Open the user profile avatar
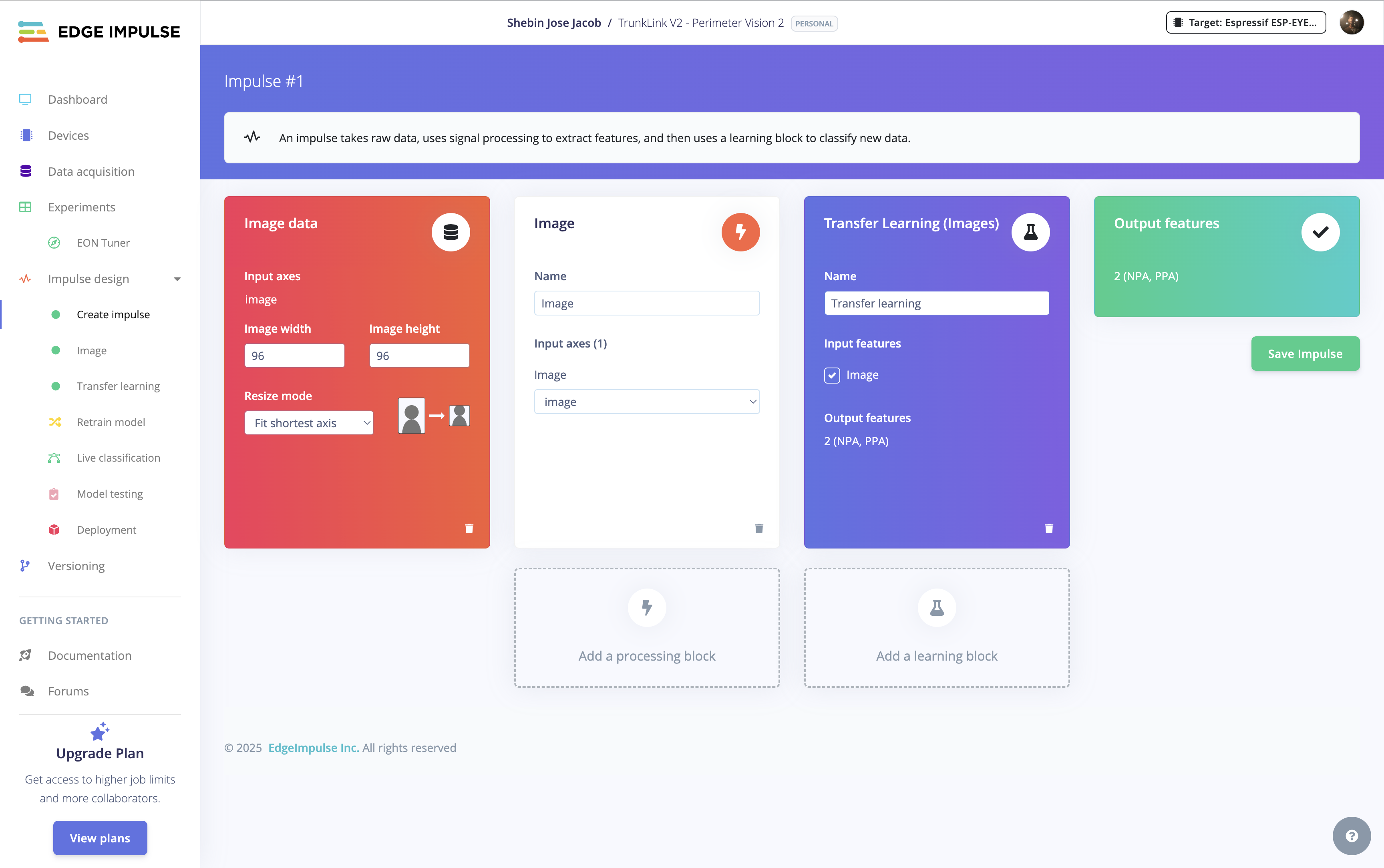This screenshot has width=1384, height=868. click(x=1351, y=23)
